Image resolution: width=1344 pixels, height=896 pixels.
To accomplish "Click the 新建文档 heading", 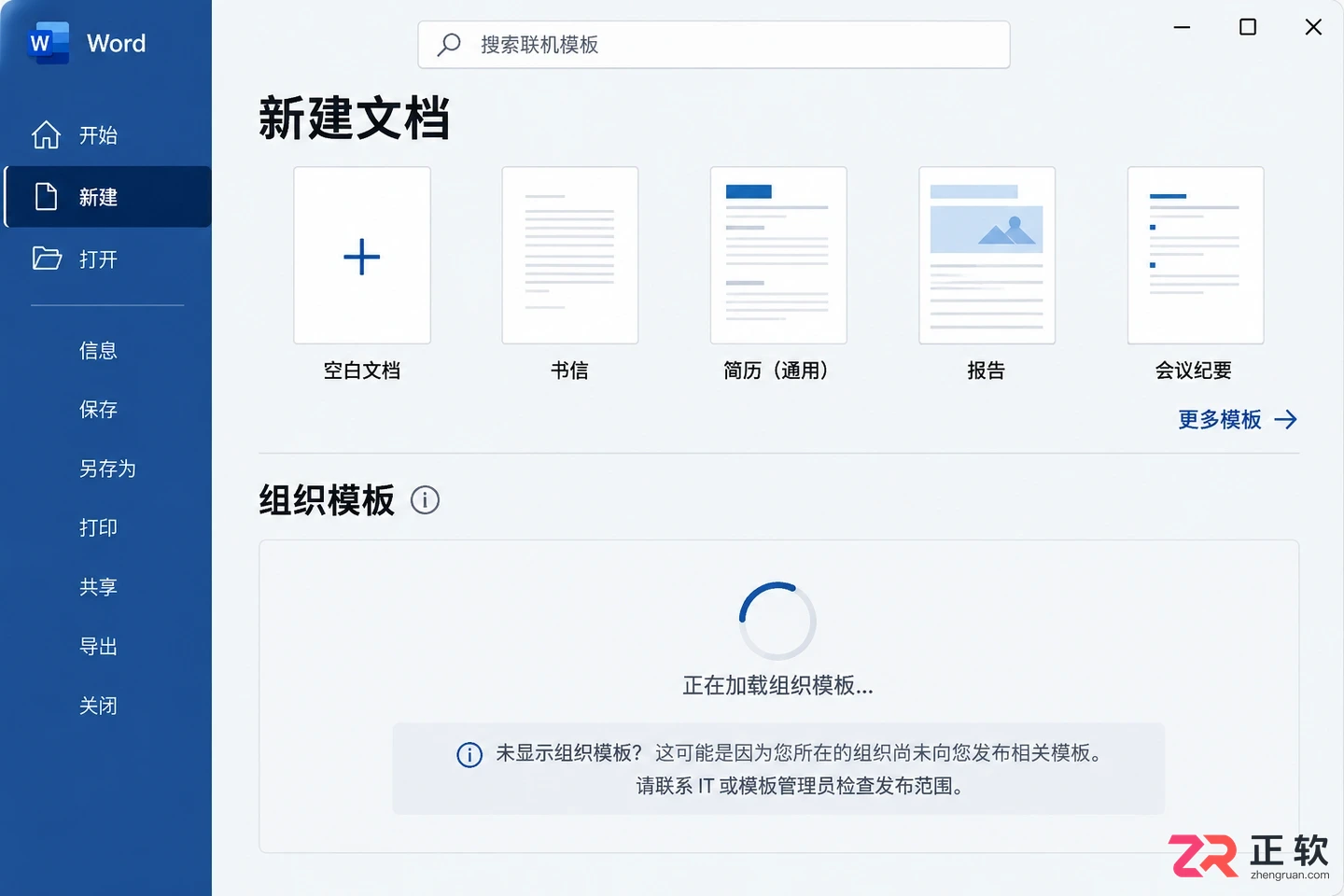I will (x=354, y=119).
